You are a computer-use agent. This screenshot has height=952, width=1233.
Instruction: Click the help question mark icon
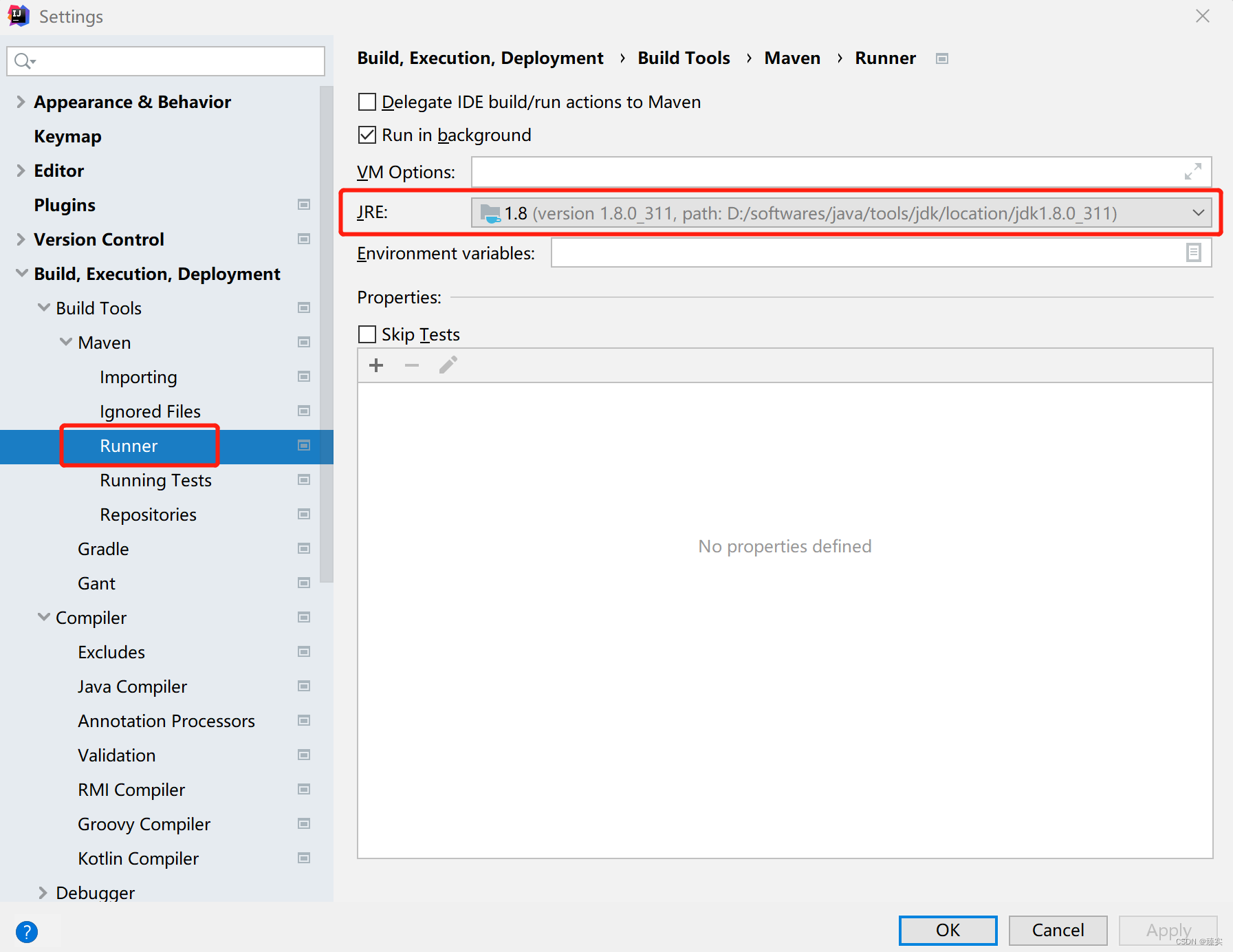tap(26, 932)
